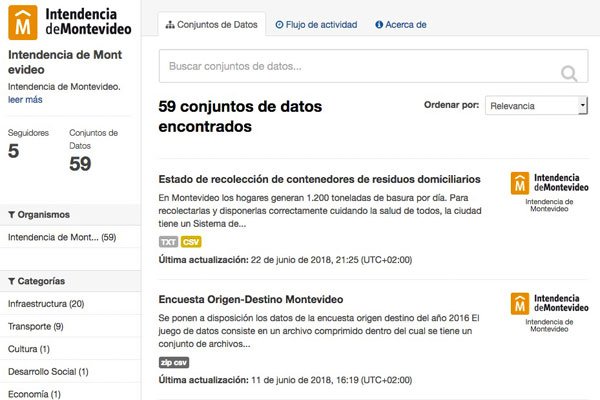
Task: Click the Intendencia de Montevideo header logo
Action: [x=69, y=22]
